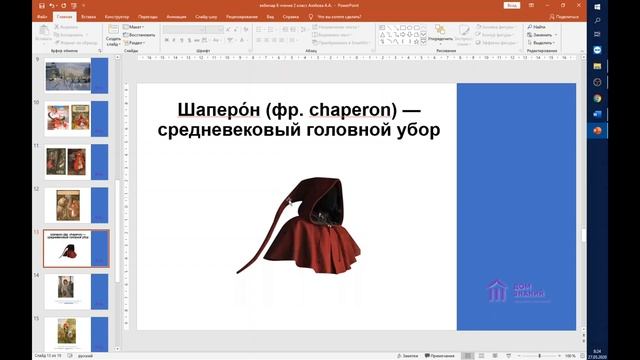This screenshot has height=360, width=640.
Task: Click the slide title text 'Шаперон'
Action: 218,110
